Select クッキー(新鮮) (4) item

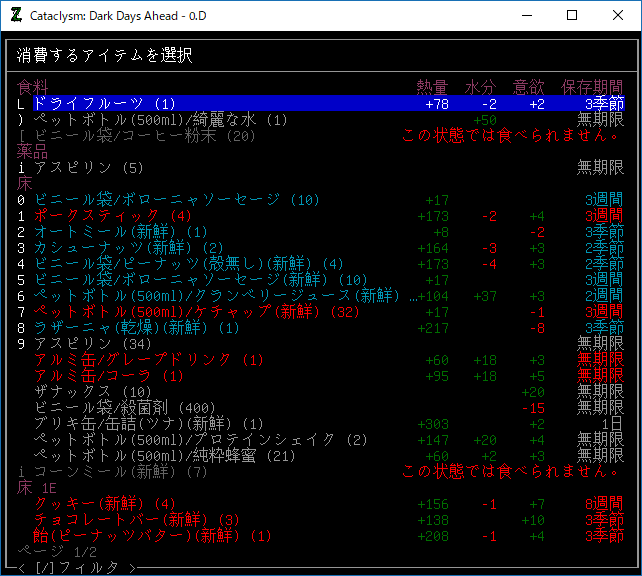point(104,504)
